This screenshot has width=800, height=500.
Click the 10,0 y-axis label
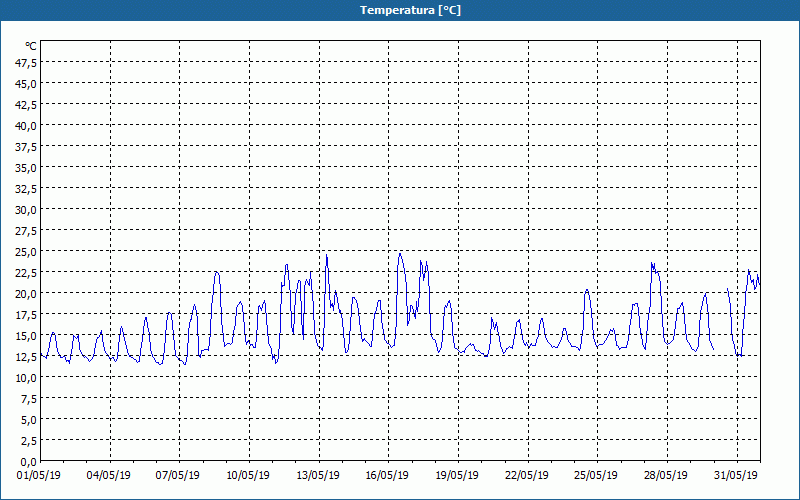tap(27, 378)
